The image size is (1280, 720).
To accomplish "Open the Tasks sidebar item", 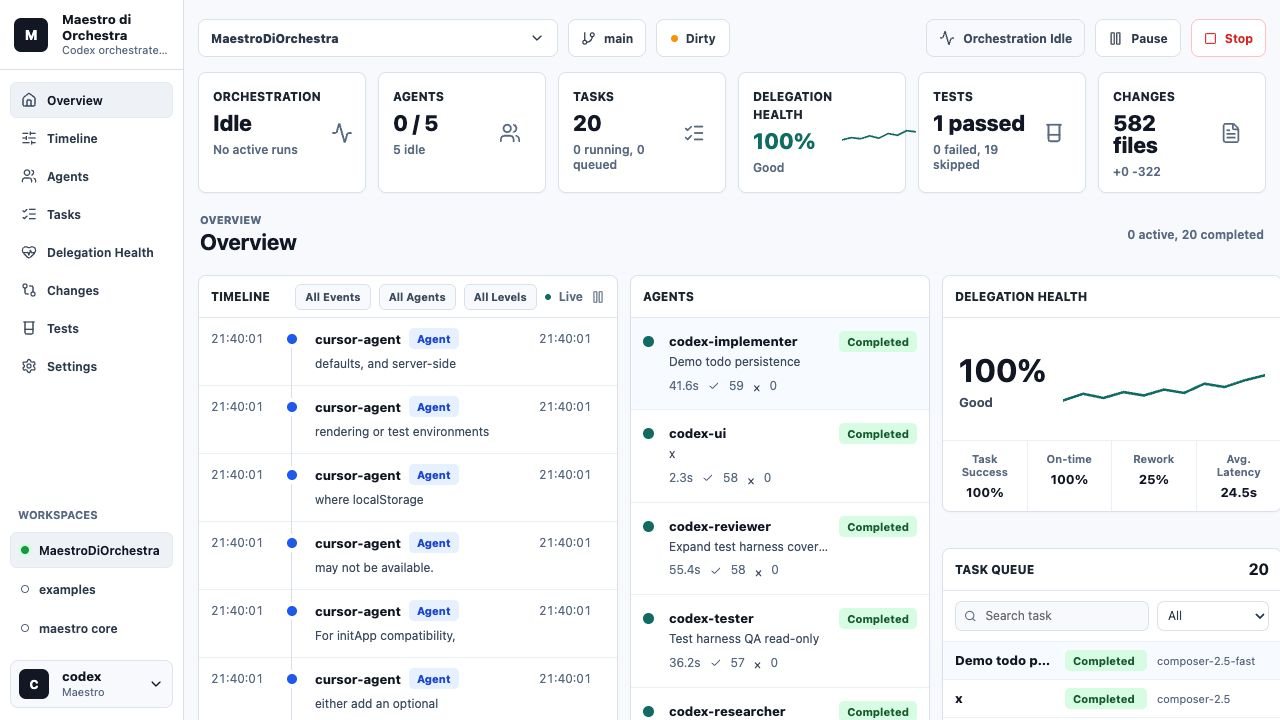I will 91,214.
